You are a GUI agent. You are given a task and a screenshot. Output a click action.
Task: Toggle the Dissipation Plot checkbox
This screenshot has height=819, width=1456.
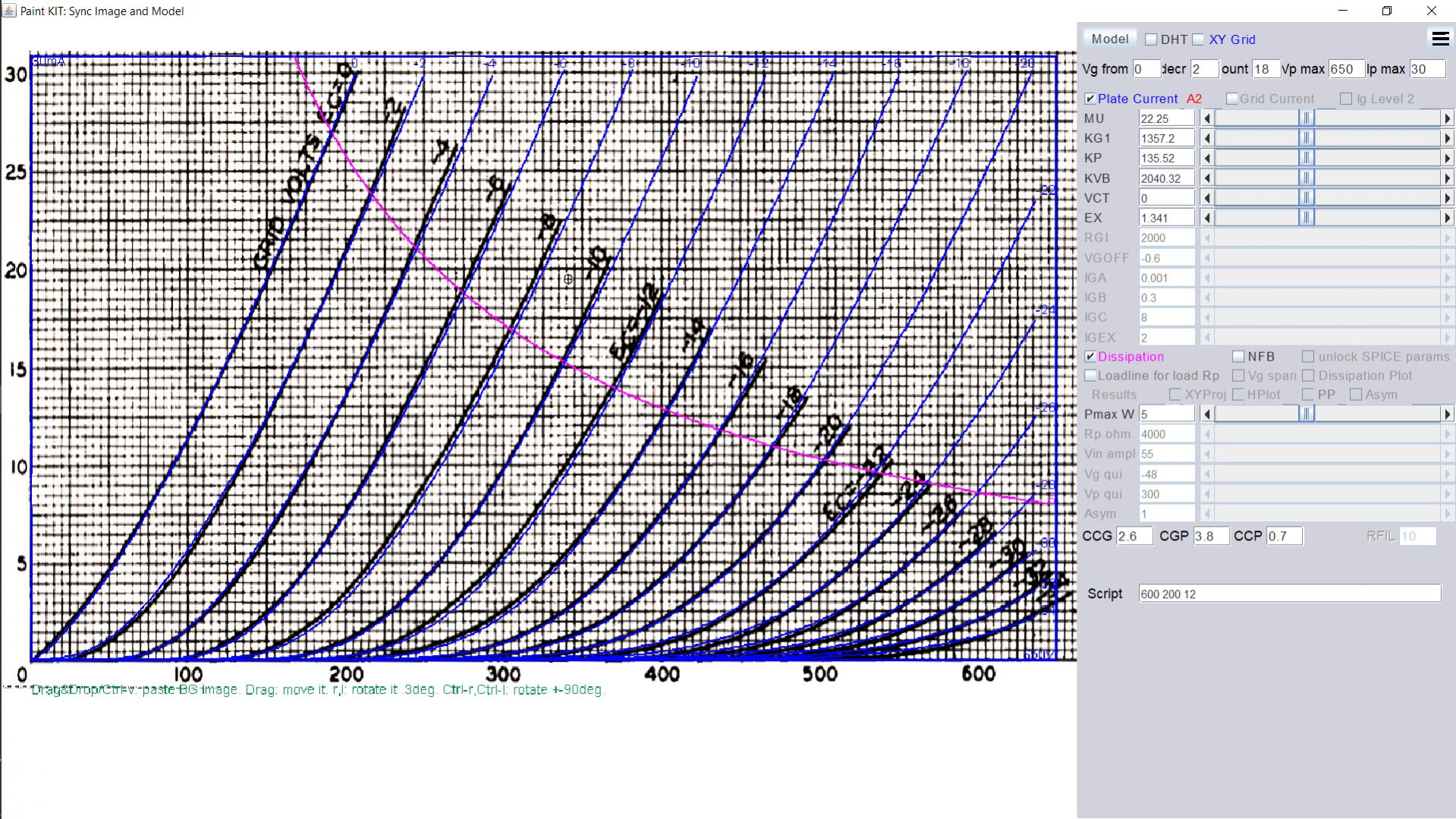click(1308, 376)
